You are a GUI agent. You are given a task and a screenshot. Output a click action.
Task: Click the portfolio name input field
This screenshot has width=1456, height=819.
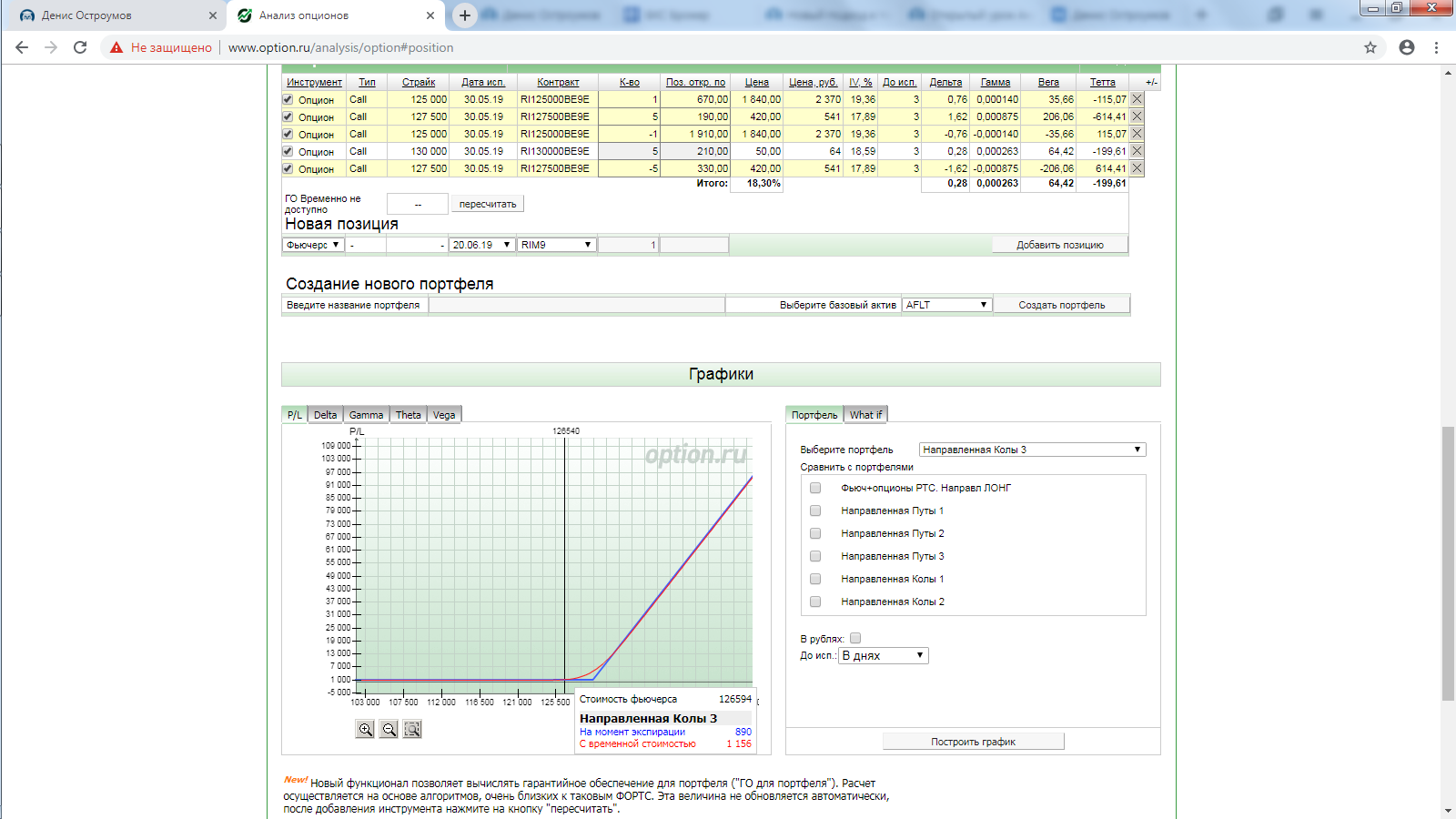pyautogui.click(x=576, y=305)
